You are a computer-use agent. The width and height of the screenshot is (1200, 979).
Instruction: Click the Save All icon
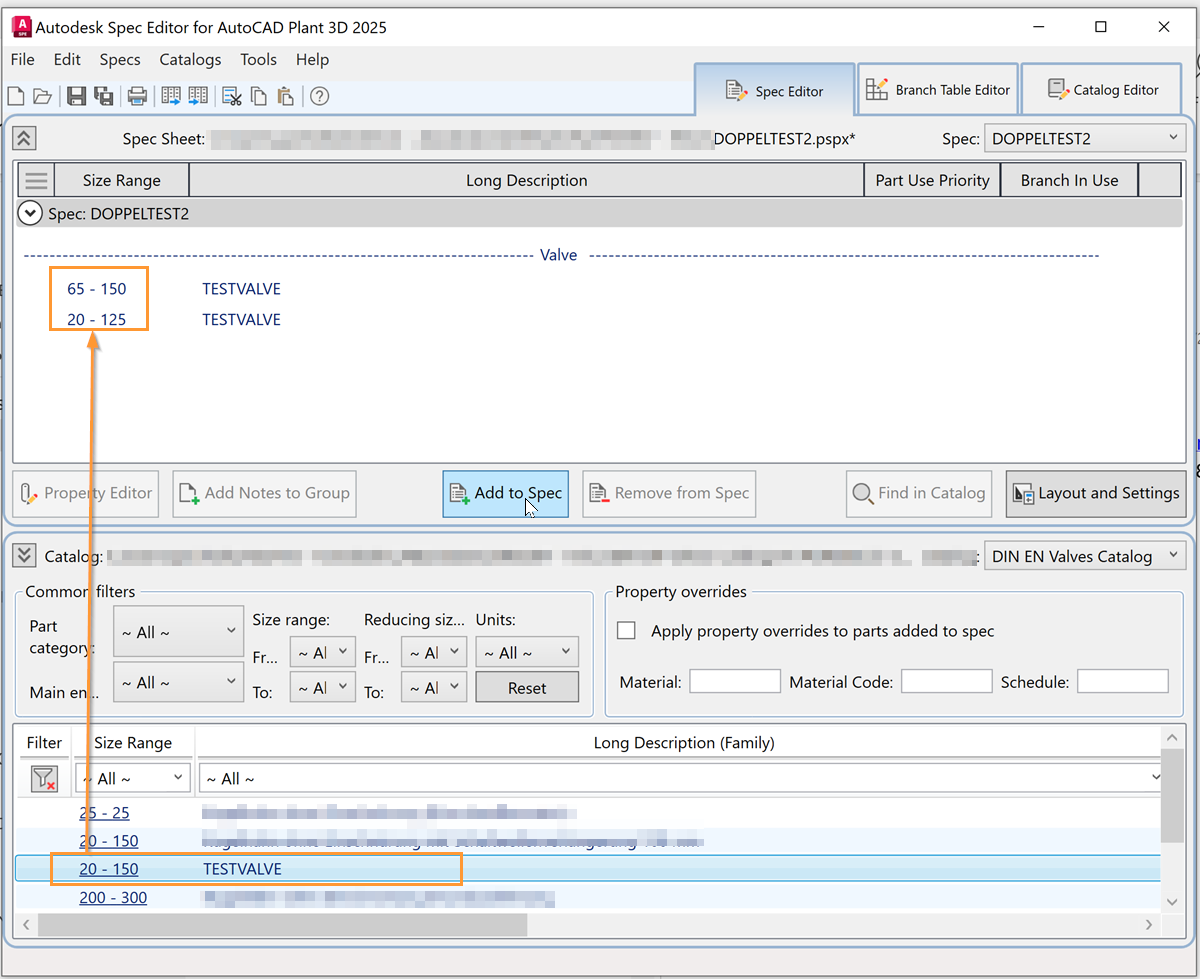[x=103, y=96]
